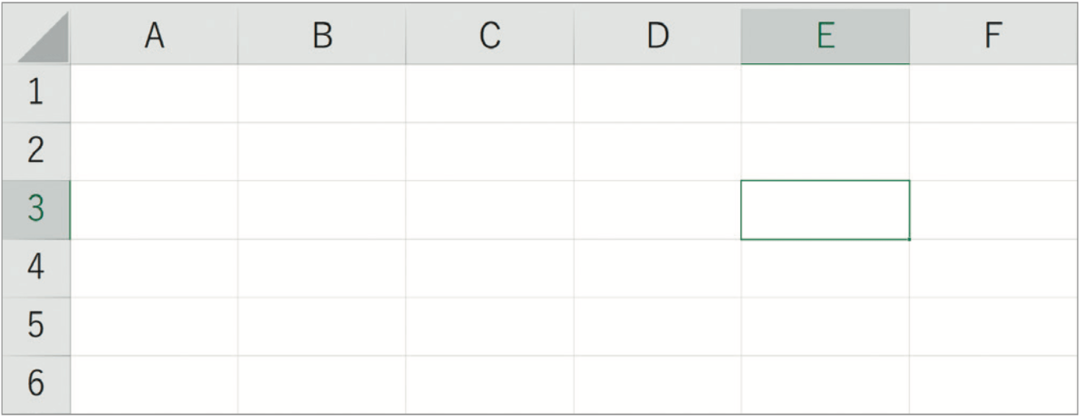Select column F header
The width and height of the screenshot is (1080, 417).
tap(993, 37)
